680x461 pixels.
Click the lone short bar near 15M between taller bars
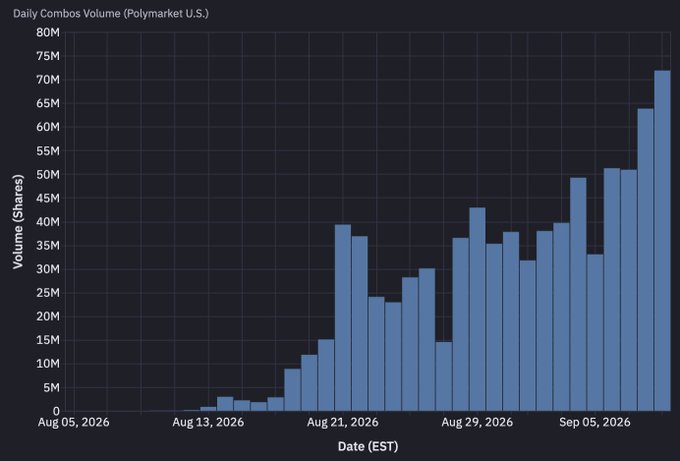(x=444, y=376)
